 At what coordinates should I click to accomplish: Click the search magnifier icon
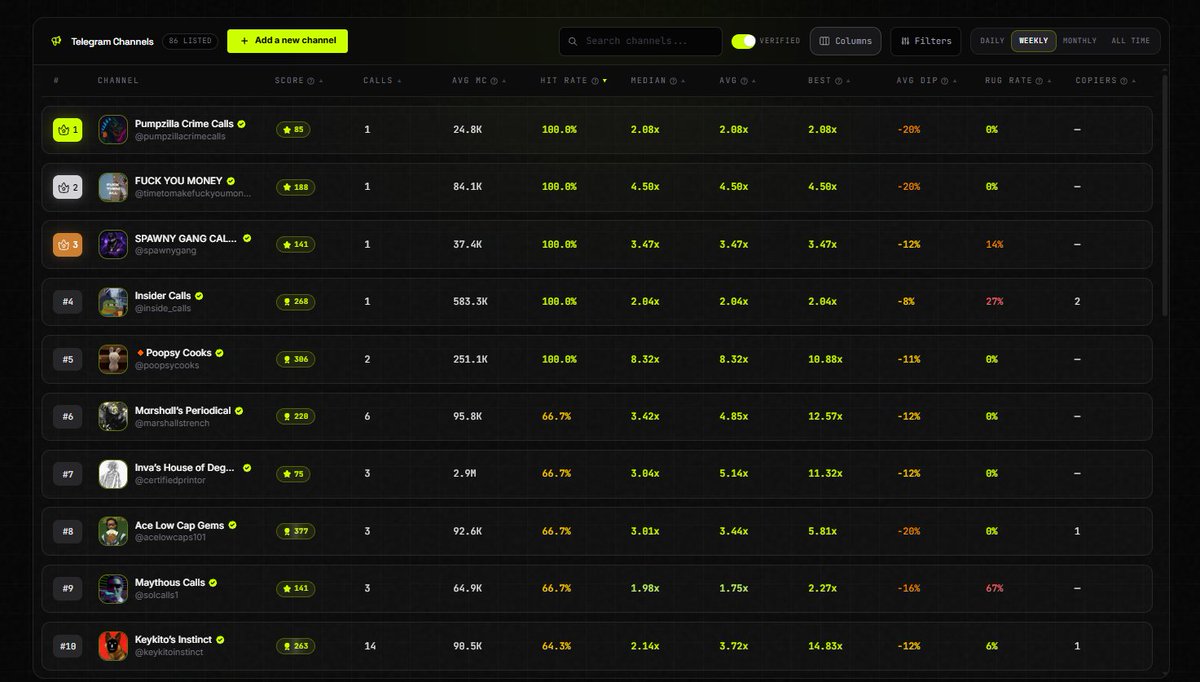[573, 42]
